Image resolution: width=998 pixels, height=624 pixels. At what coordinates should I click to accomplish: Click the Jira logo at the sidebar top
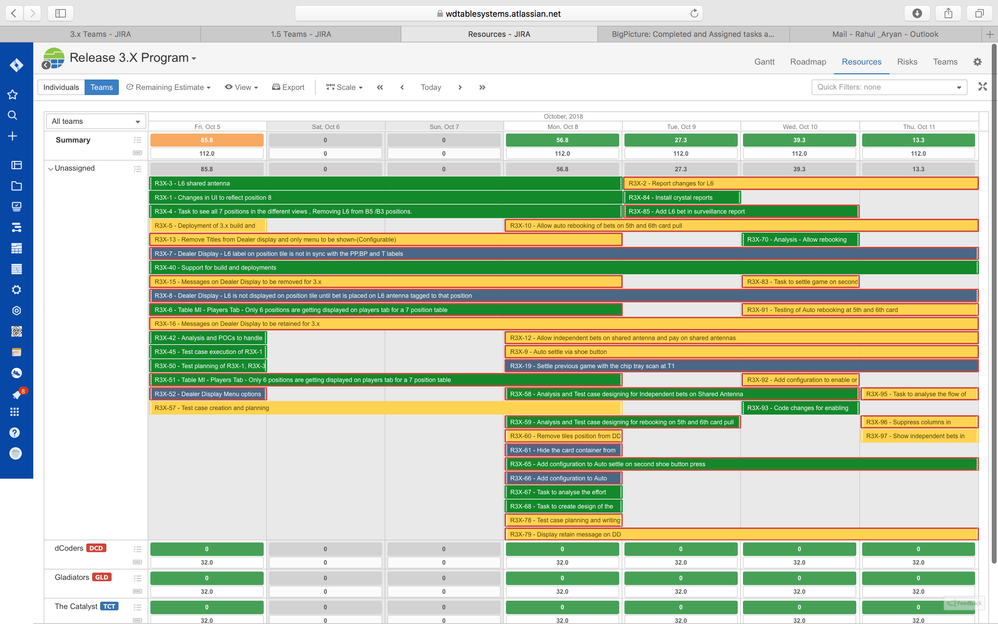14,64
